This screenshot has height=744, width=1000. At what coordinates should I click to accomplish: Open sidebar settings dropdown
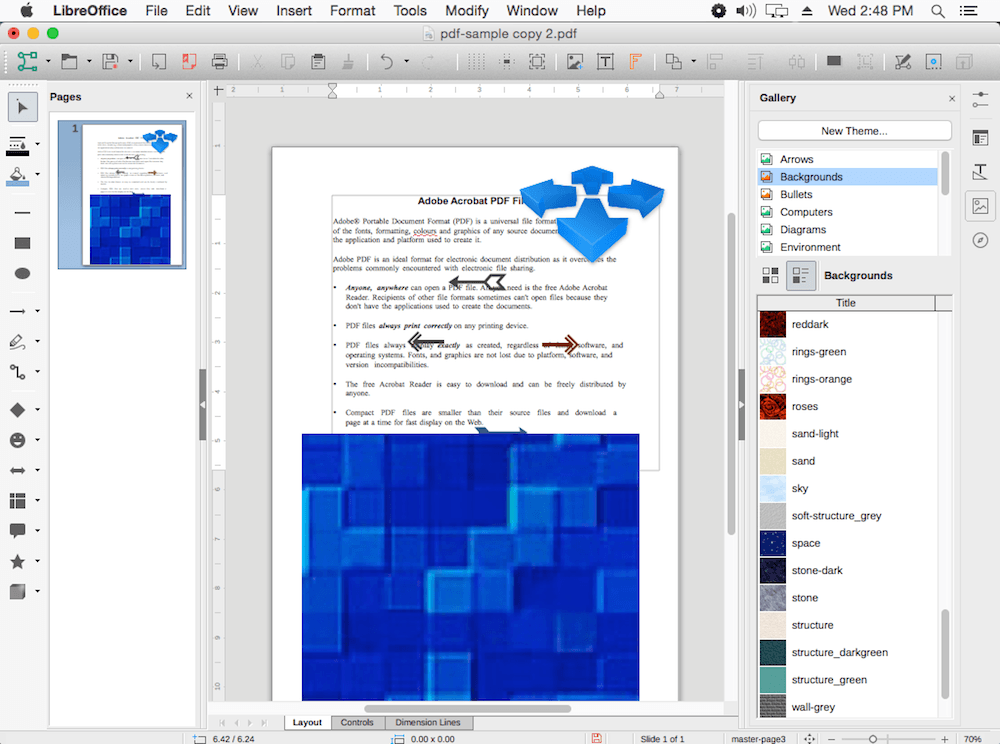pos(980,99)
